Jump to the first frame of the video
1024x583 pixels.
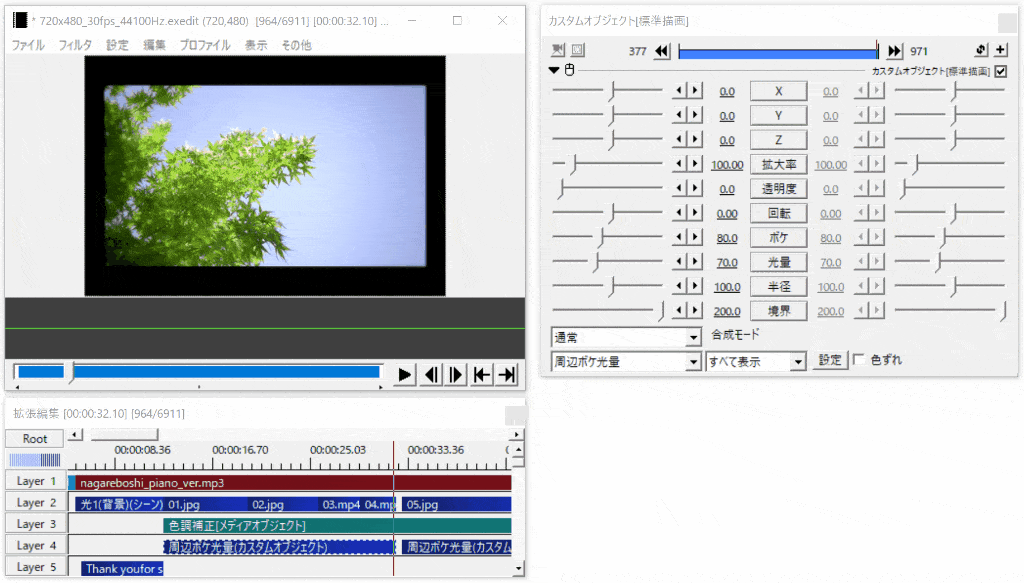point(482,375)
